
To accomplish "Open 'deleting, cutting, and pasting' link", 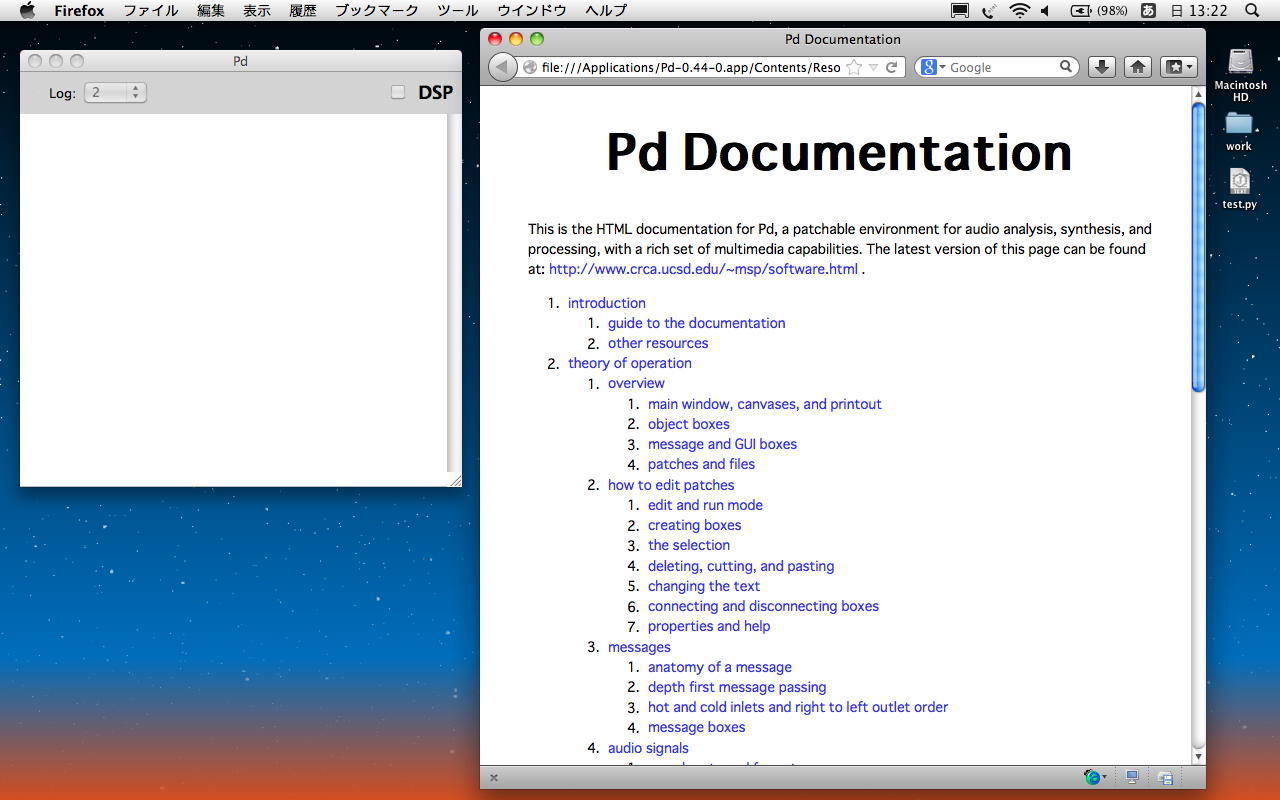I will pyautogui.click(x=741, y=566).
